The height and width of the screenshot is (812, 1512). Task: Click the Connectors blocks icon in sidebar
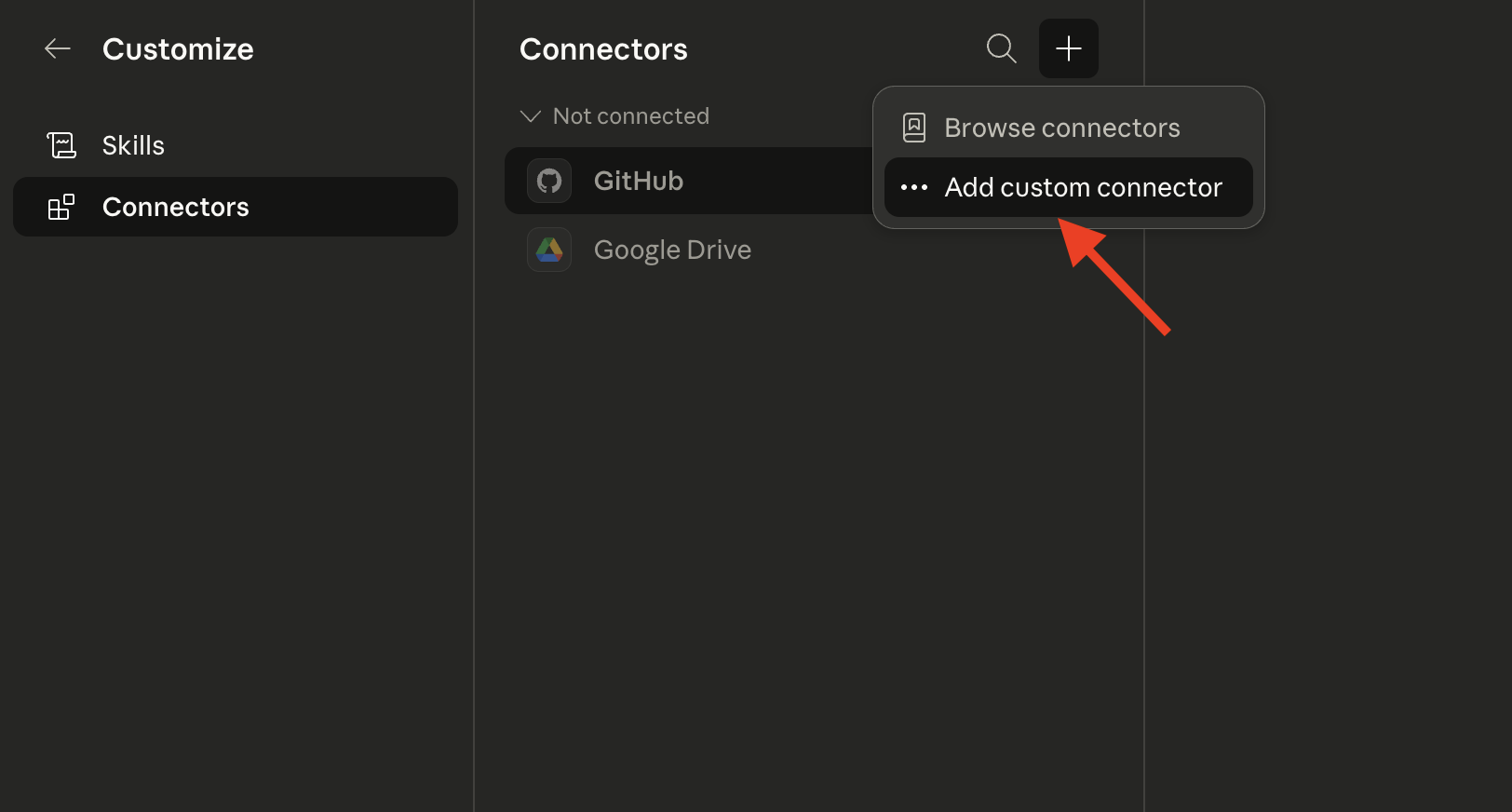click(x=61, y=207)
